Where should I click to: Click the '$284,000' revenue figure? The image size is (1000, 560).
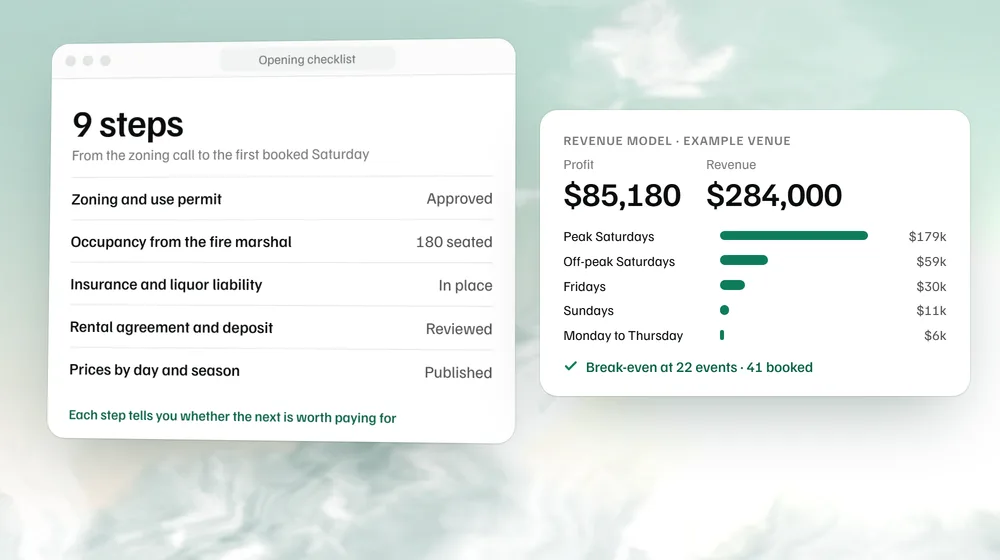pos(774,195)
